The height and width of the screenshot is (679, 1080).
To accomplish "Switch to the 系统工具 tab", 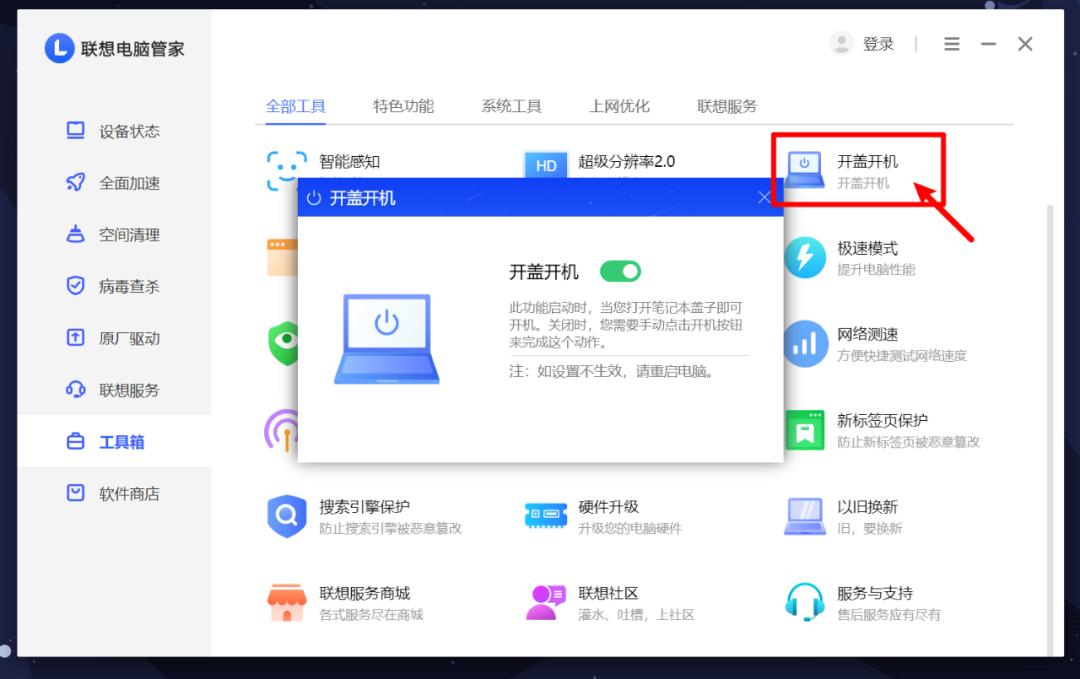I will click(x=510, y=105).
